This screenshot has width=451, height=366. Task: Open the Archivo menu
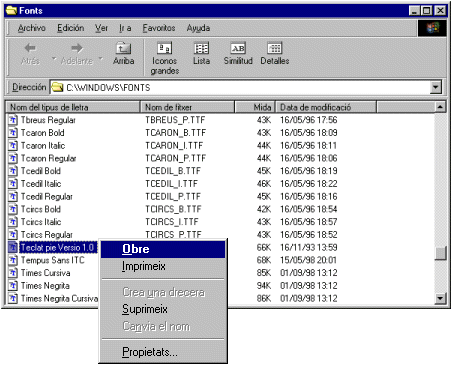(x=32, y=28)
